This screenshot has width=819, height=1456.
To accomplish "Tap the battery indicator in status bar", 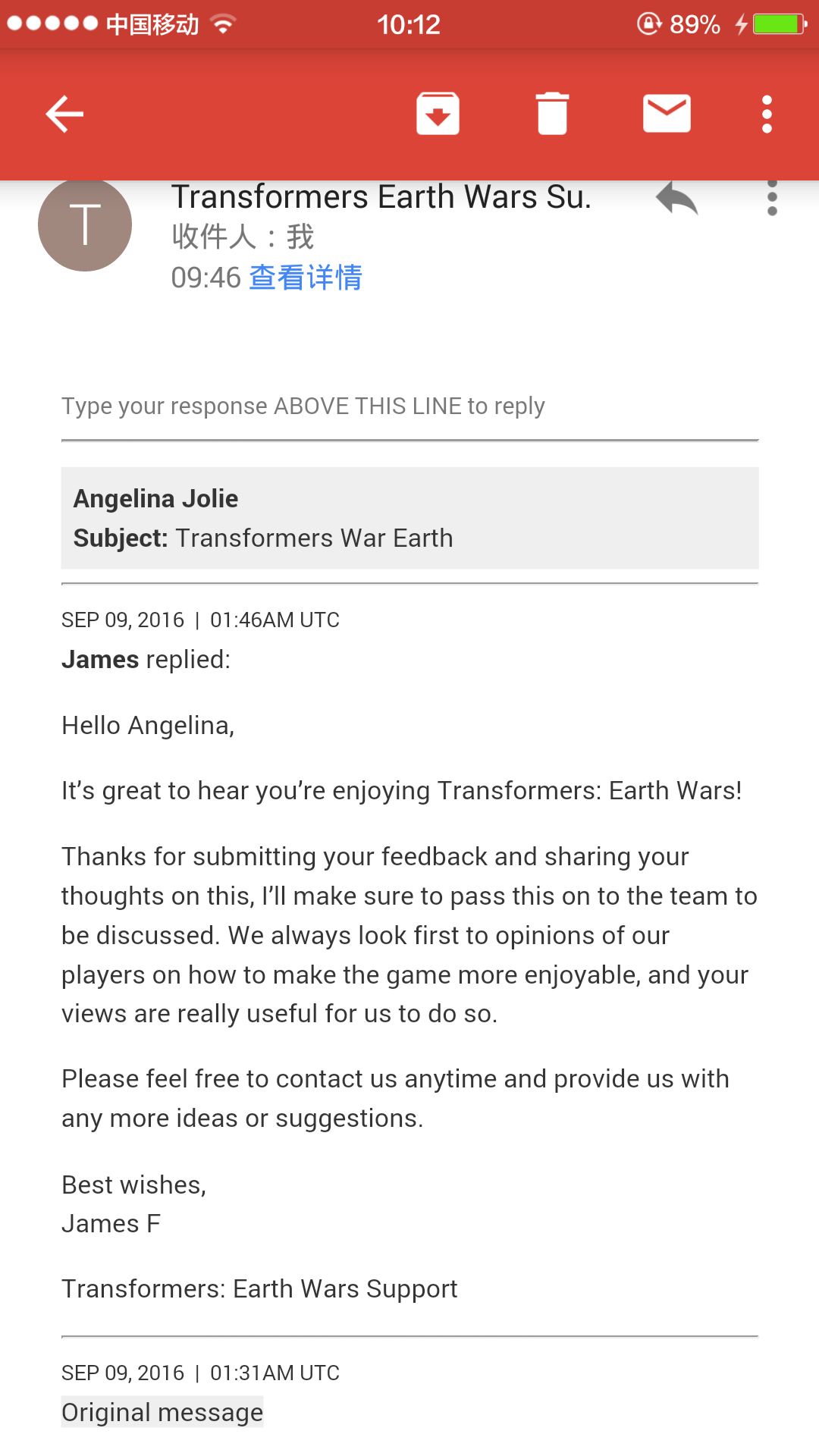I will pyautogui.click(x=780, y=24).
